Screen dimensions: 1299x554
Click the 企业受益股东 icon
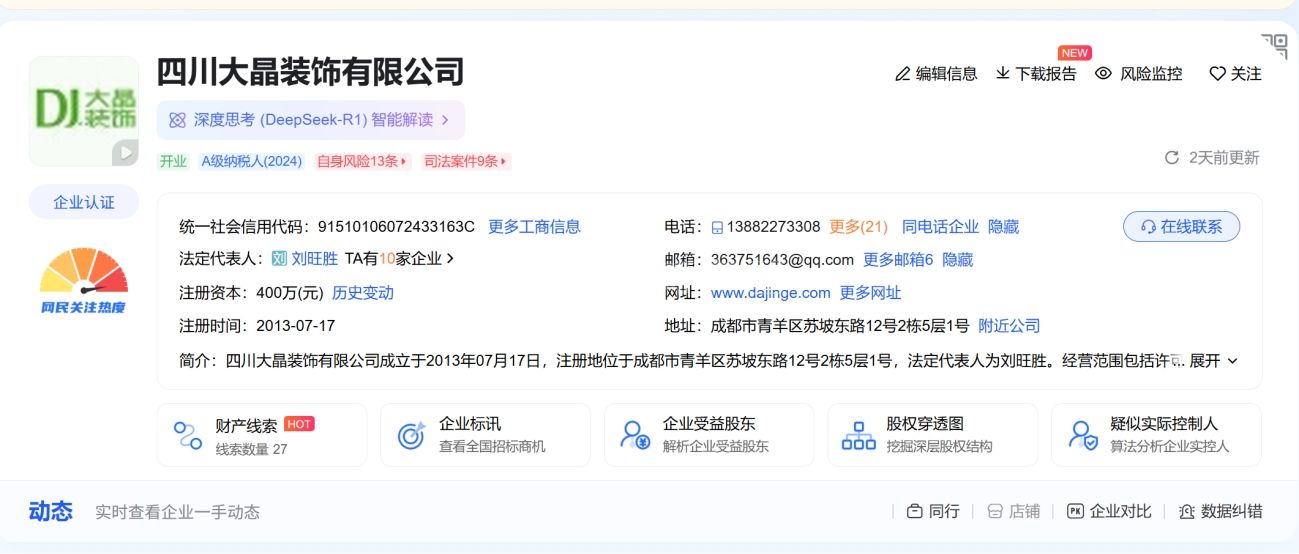635,435
